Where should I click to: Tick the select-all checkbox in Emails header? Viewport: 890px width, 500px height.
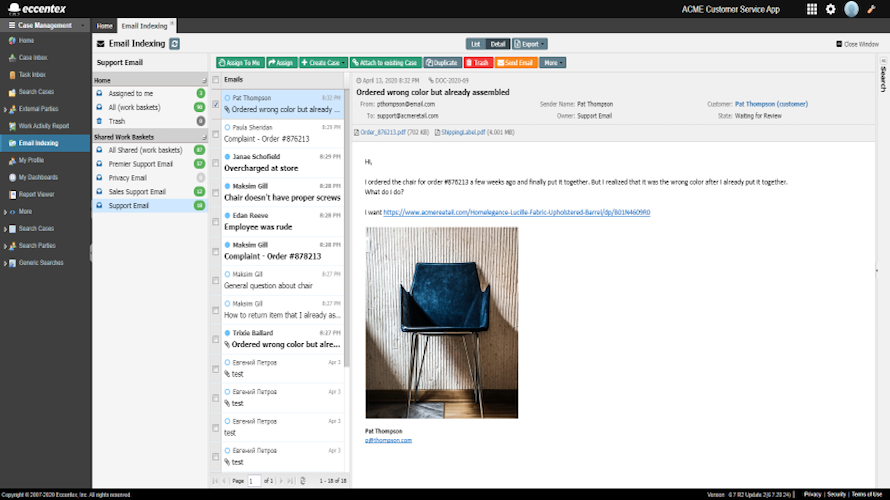tap(216, 79)
